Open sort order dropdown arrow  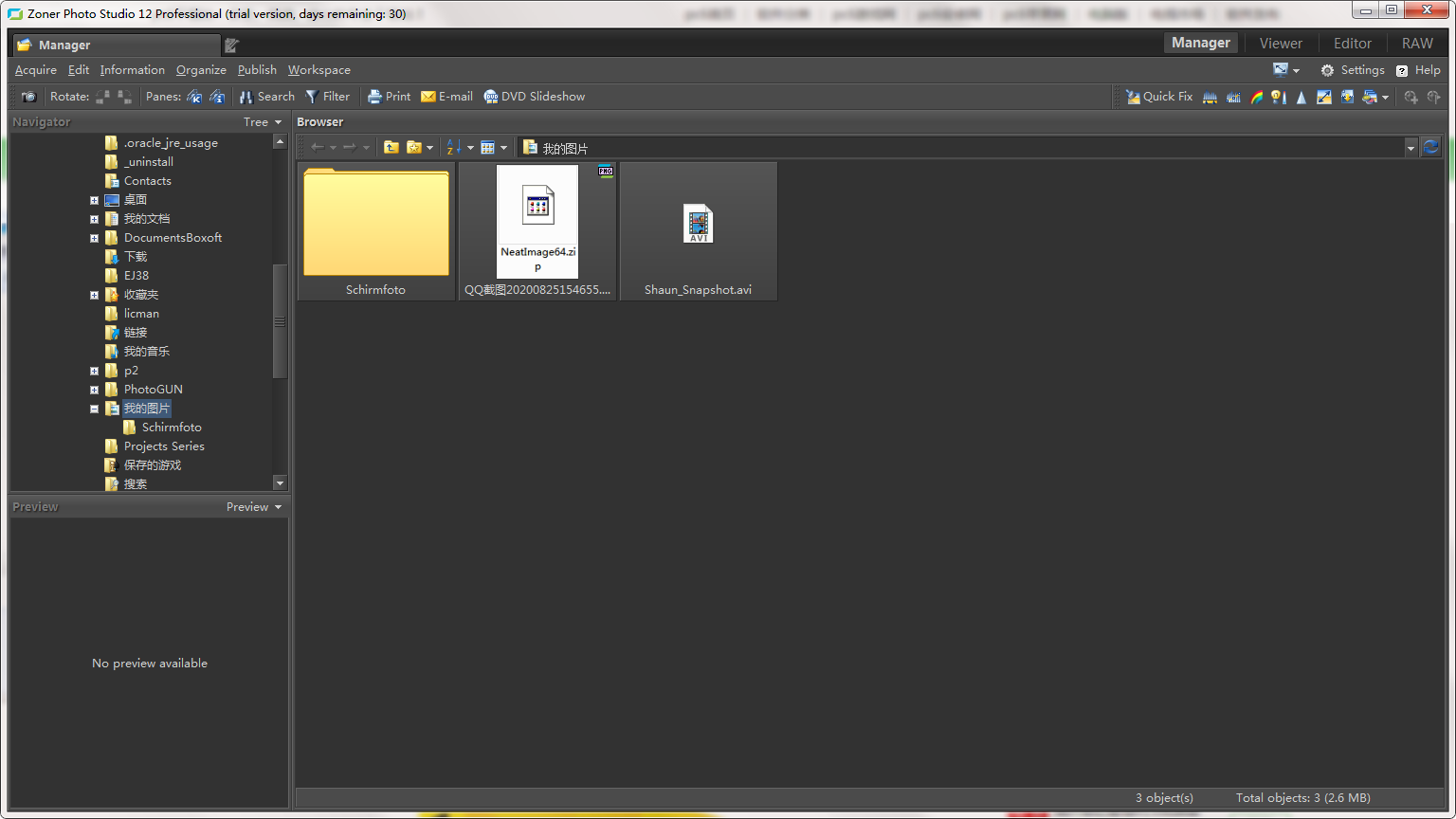click(x=470, y=148)
